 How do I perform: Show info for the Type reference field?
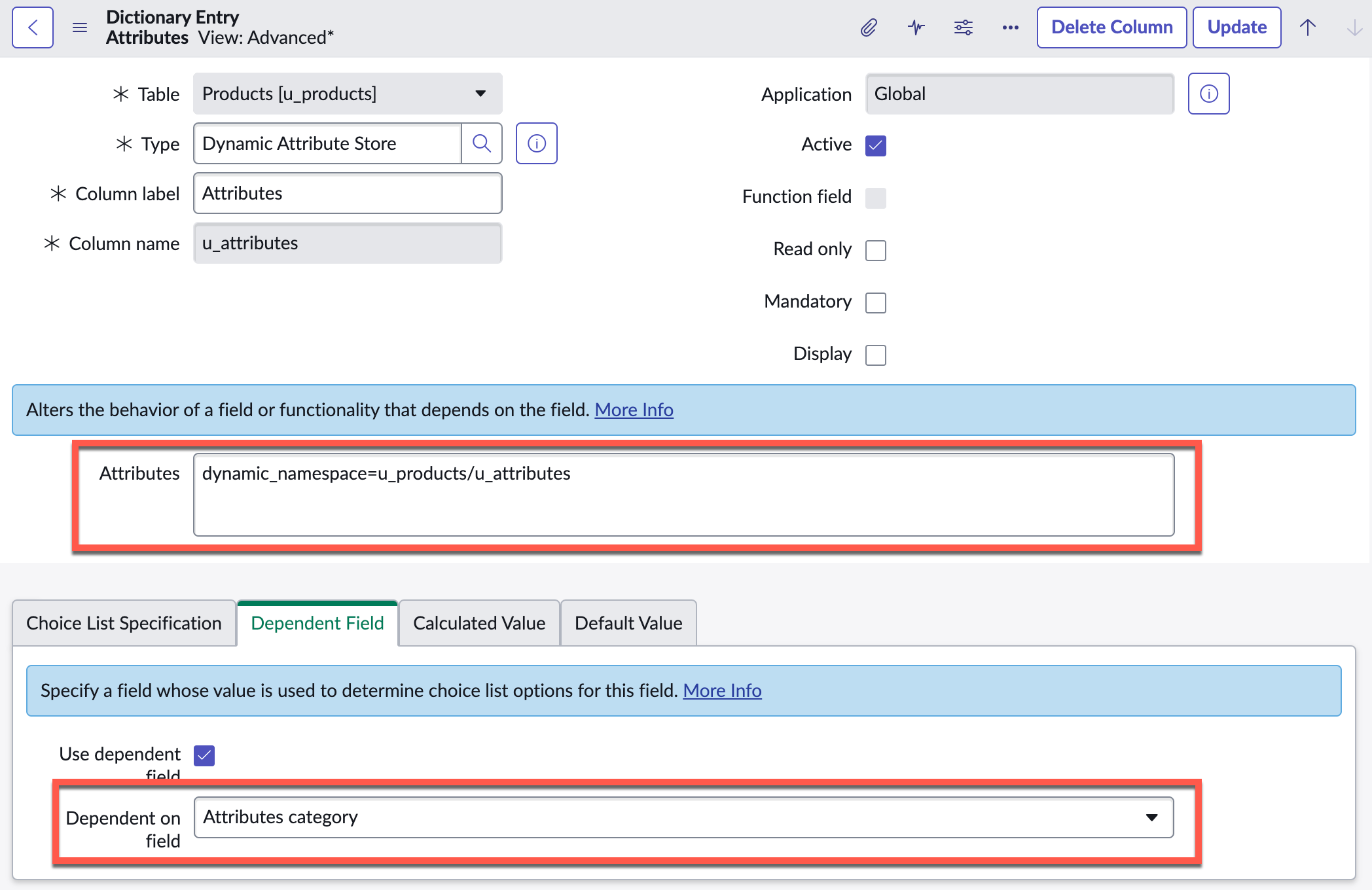coord(537,143)
